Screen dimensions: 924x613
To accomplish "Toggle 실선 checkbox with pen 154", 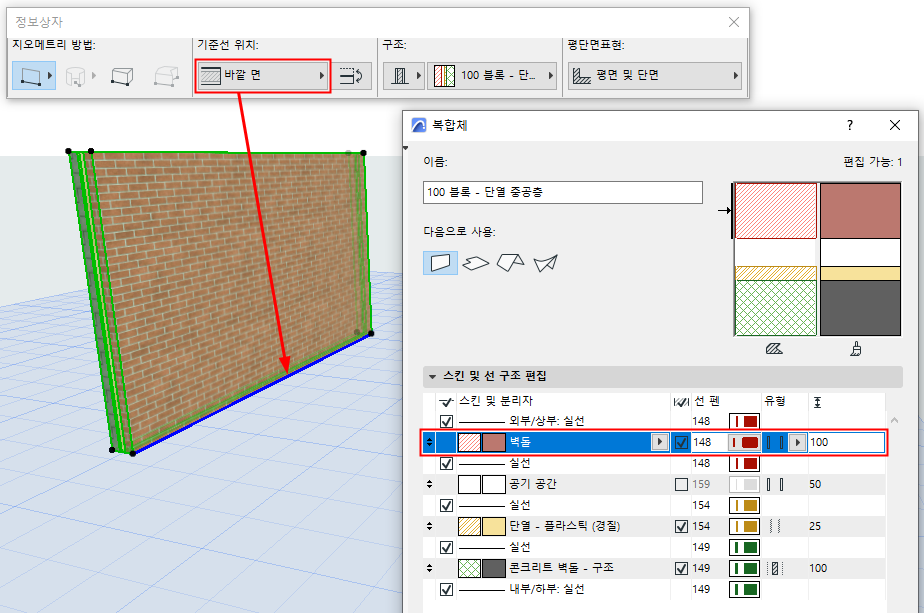I will (x=446, y=506).
